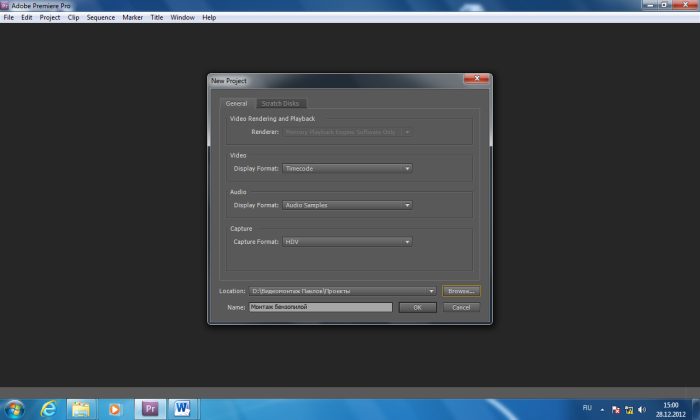Open the Edit menu
Viewport: 700px width, 420px height.
pos(27,17)
